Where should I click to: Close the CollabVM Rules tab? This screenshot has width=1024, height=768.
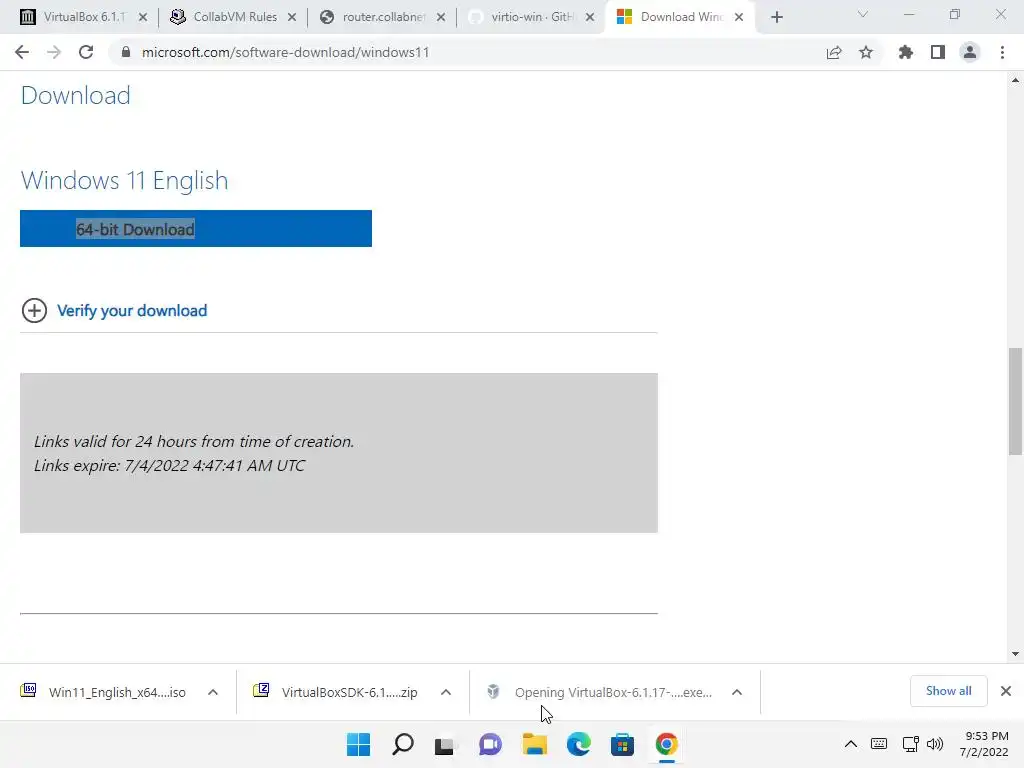[292, 17]
